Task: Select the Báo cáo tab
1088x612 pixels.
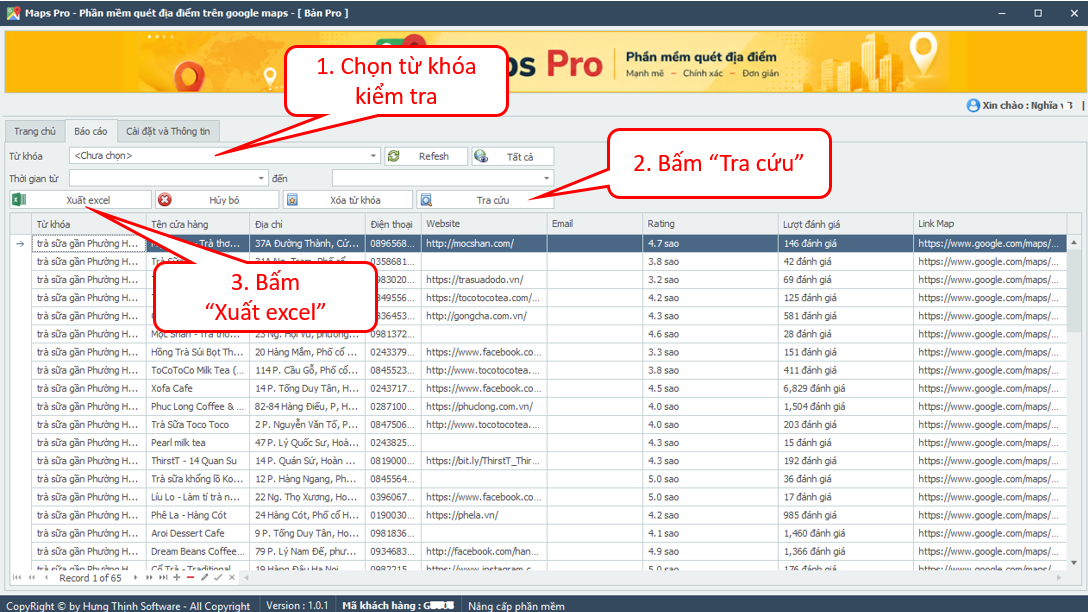Action: [91, 131]
